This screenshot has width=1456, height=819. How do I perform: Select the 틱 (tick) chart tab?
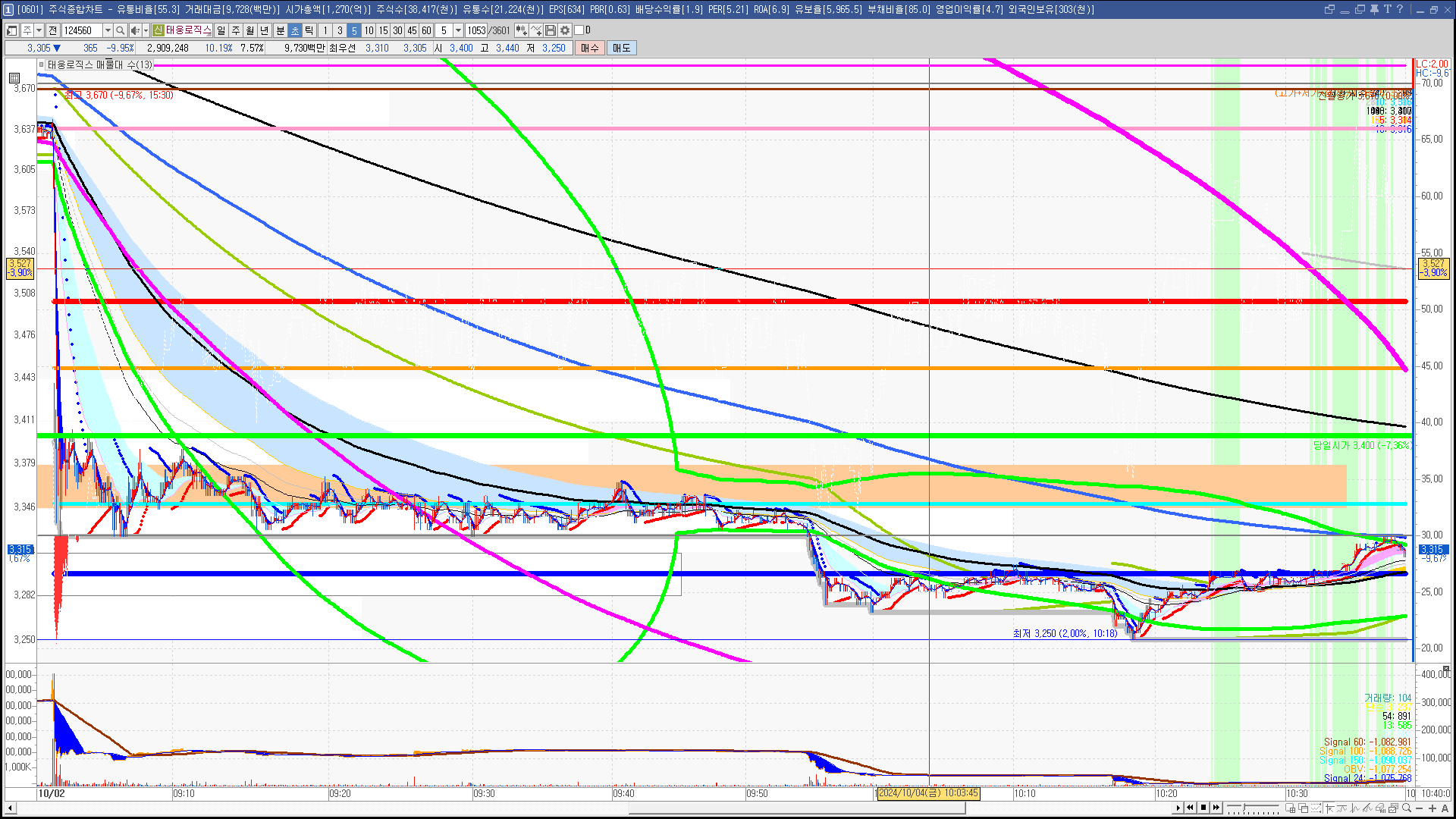(309, 30)
